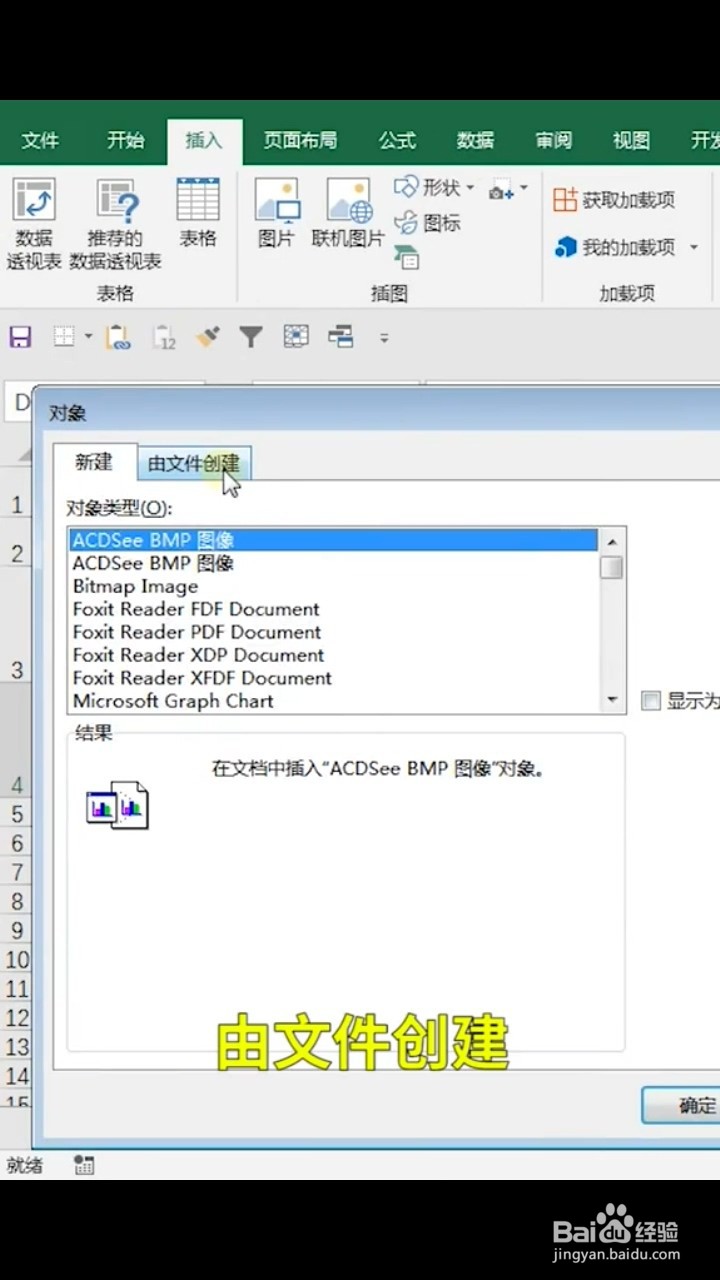Open the 文件 (File) tab

(x=40, y=141)
